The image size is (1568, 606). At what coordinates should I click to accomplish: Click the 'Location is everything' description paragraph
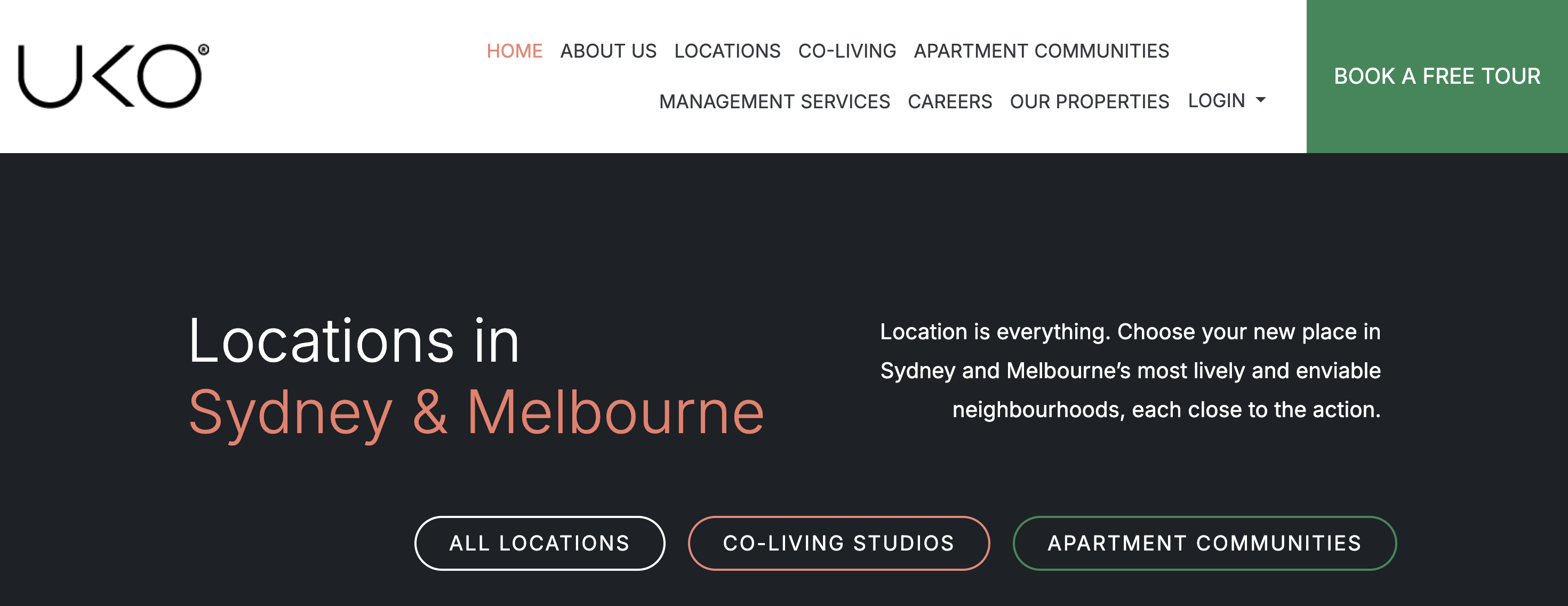point(1130,370)
